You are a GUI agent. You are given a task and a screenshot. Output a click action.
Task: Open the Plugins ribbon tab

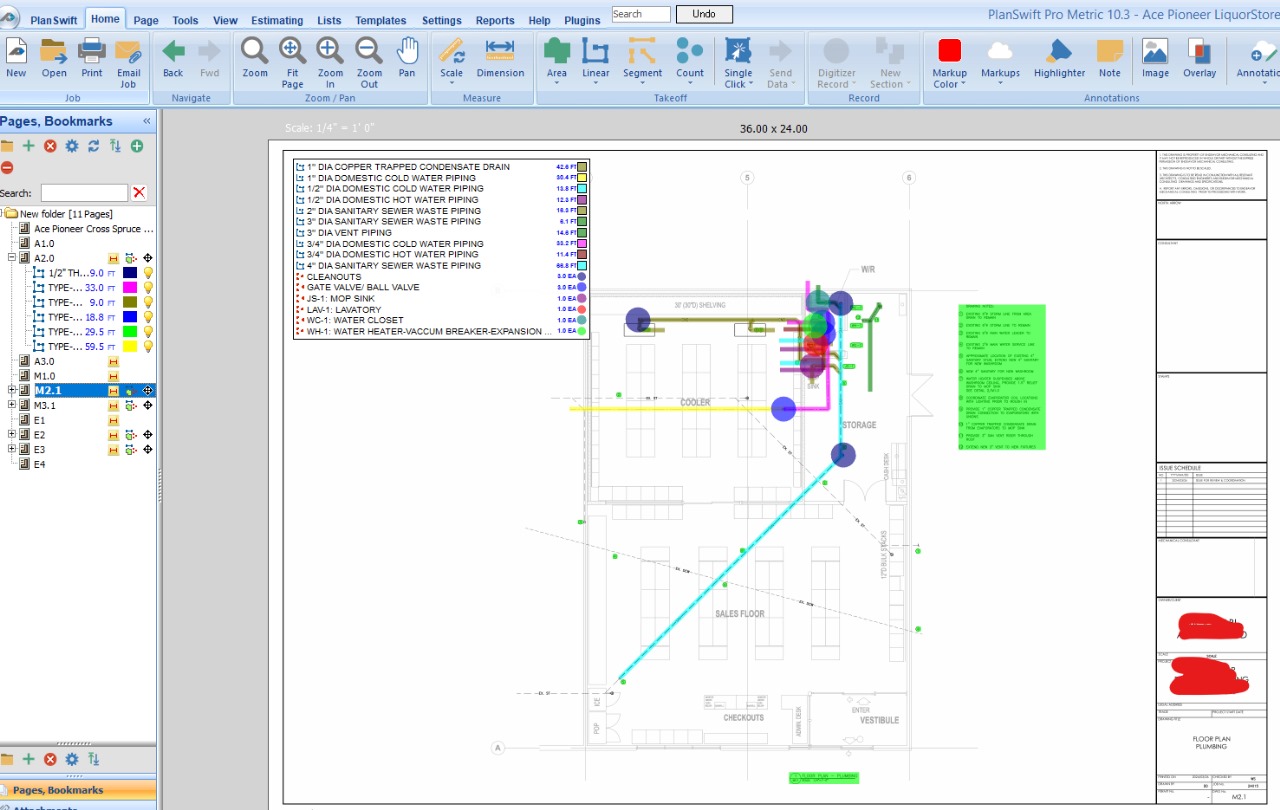coord(582,20)
